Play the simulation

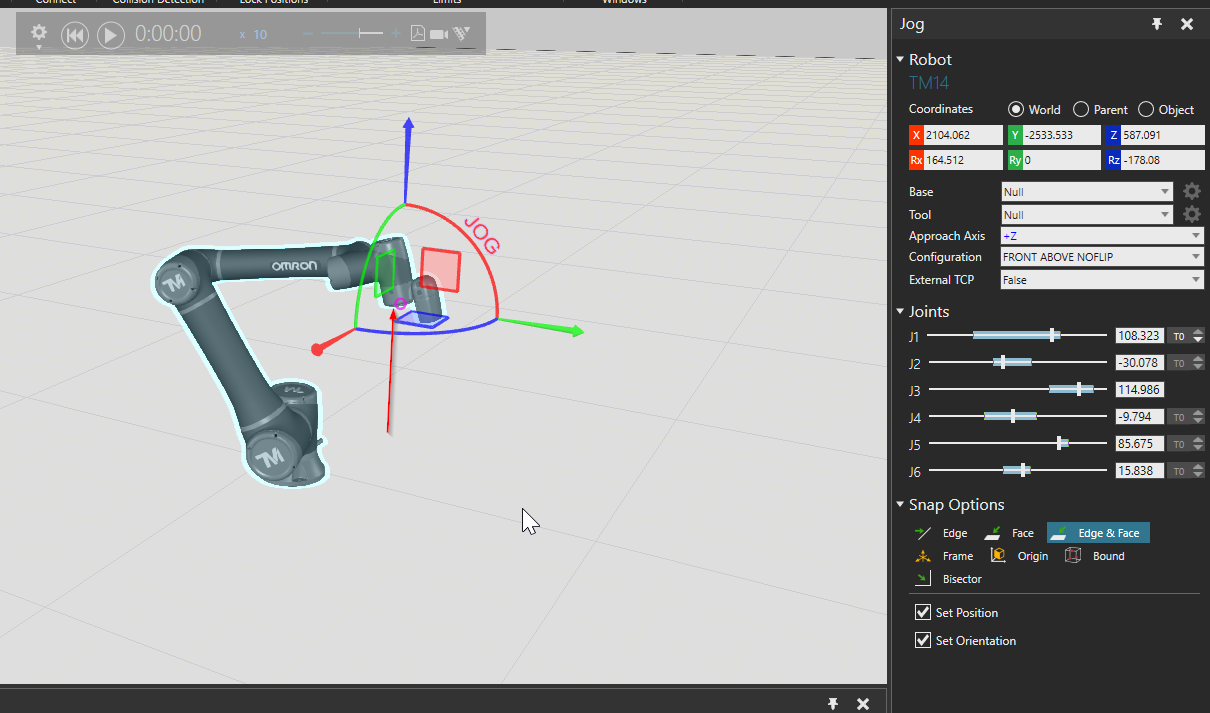click(110, 35)
